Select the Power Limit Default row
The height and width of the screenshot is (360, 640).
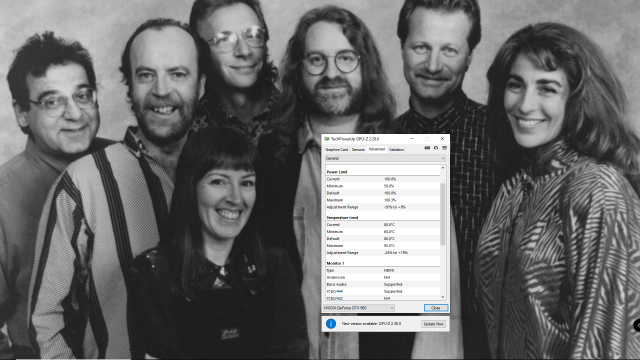pyautogui.click(x=383, y=193)
